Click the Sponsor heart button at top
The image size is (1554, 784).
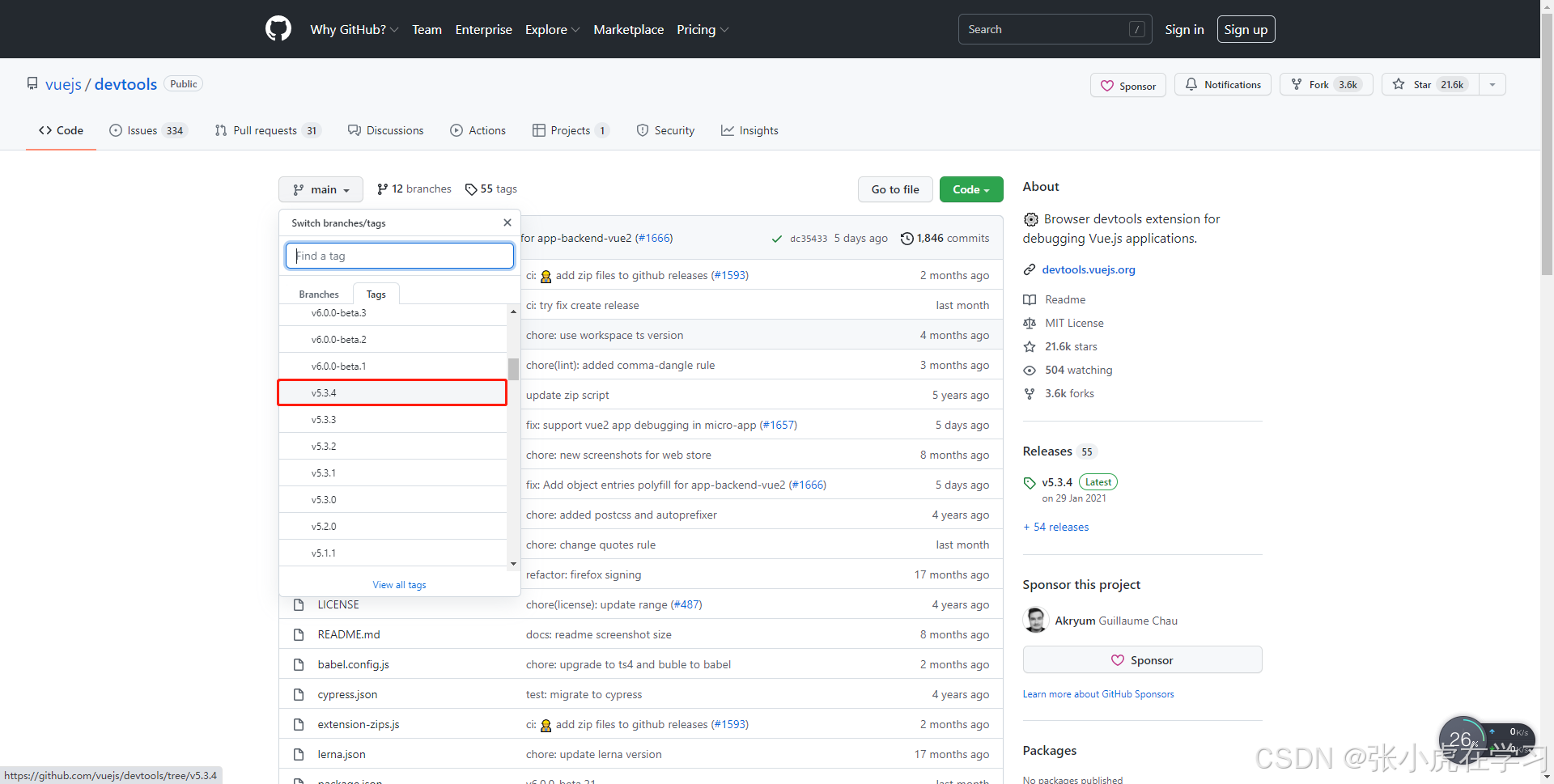[1127, 85]
